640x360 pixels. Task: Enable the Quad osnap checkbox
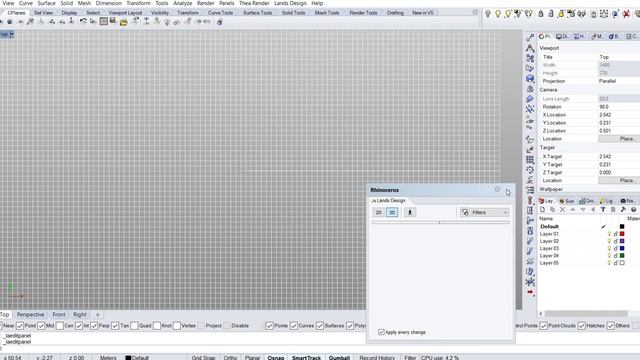(x=134, y=326)
